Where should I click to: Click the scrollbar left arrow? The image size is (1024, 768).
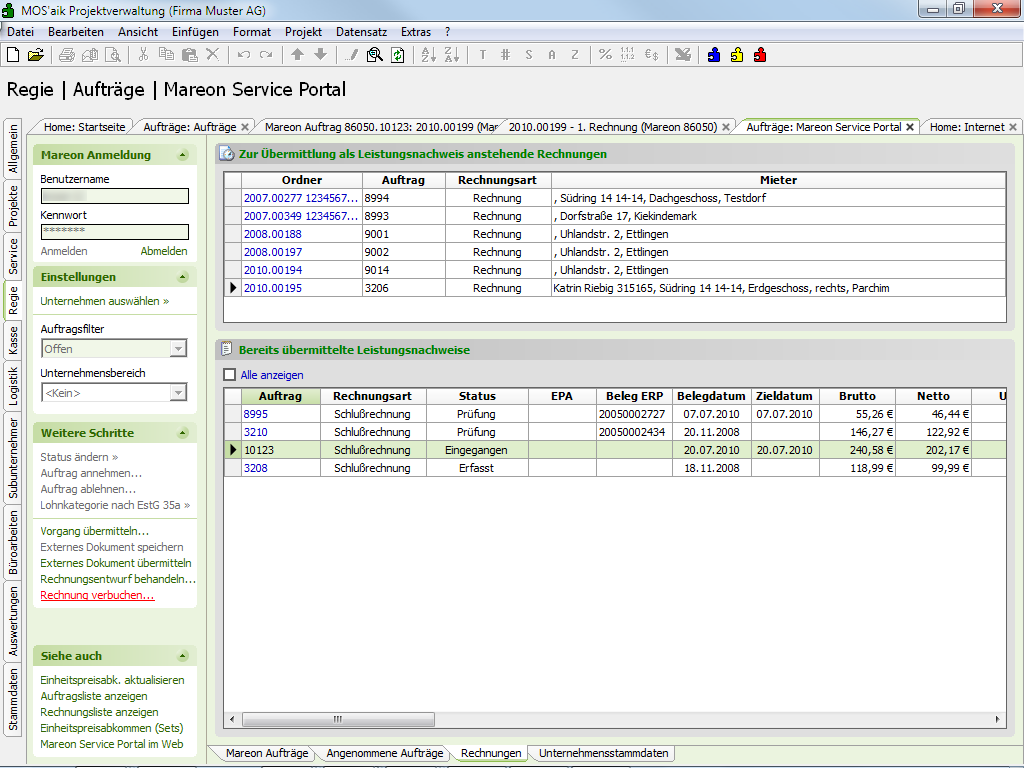[232, 719]
